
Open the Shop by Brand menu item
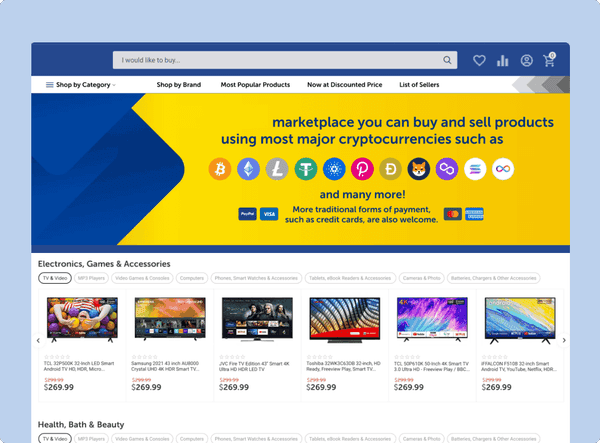pos(179,85)
